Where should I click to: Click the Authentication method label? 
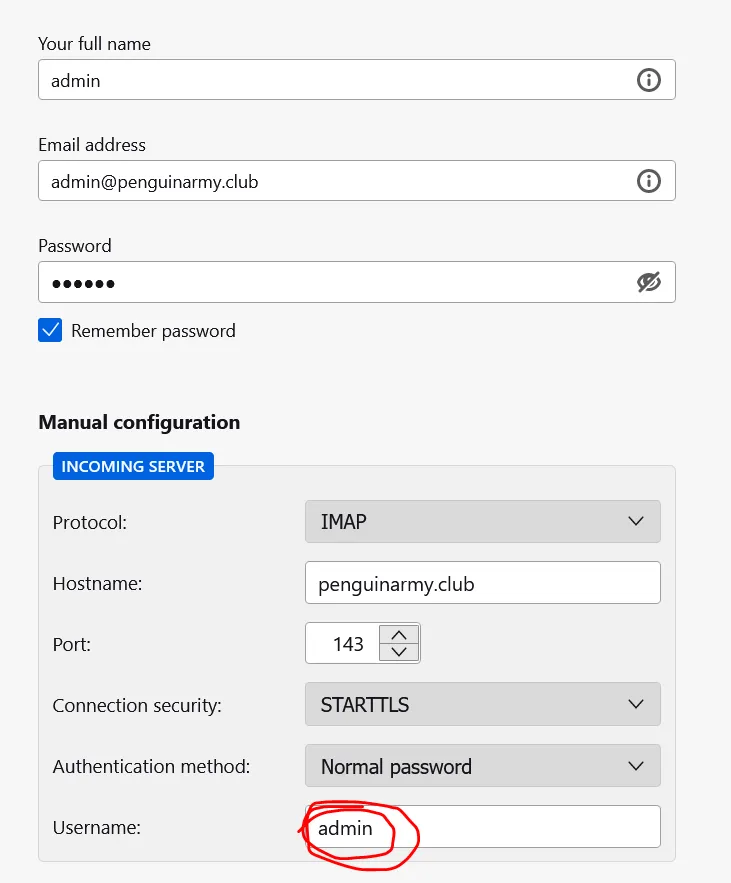[151, 767]
